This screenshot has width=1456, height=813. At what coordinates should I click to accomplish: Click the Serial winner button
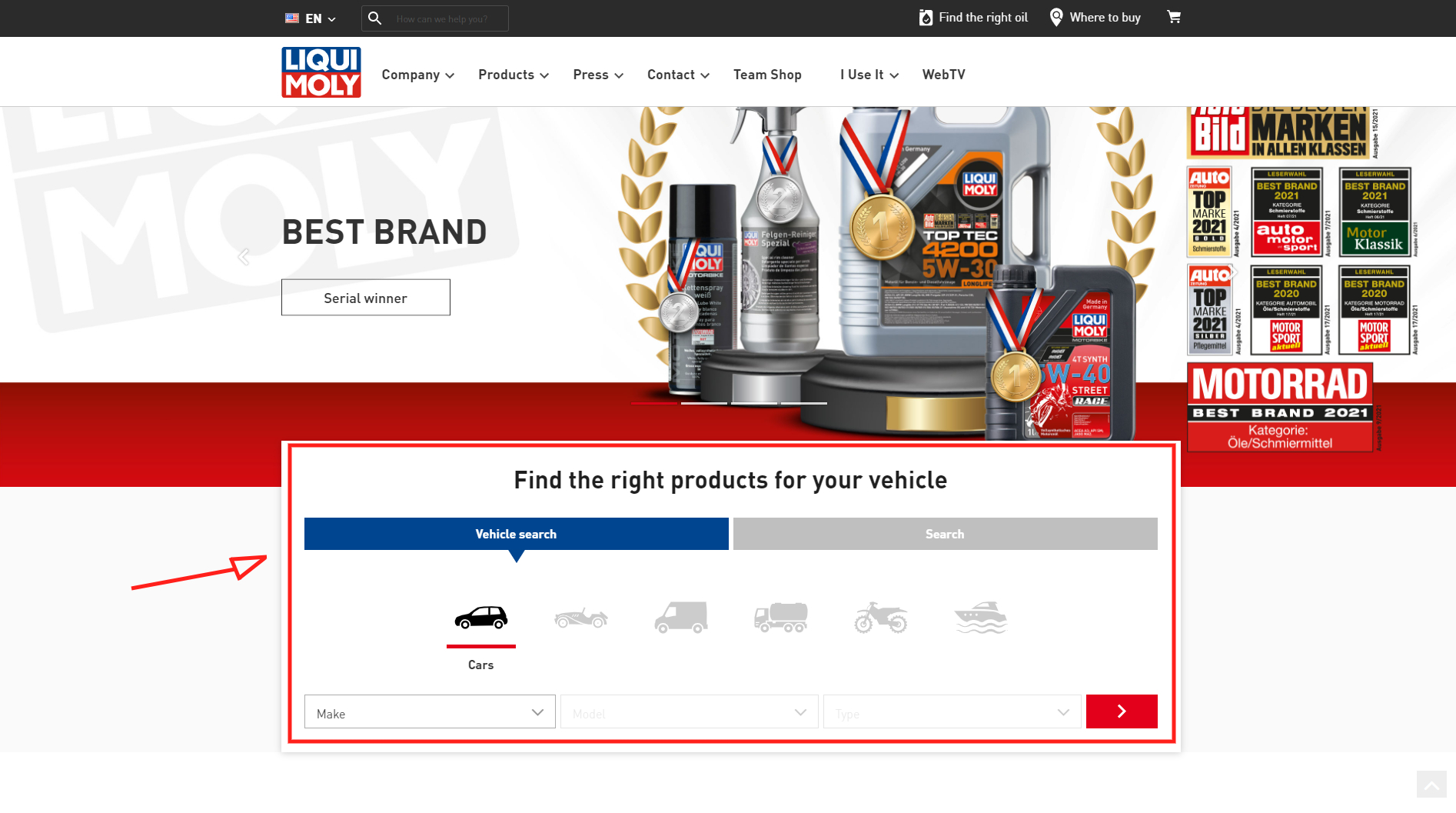coord(366,298)
